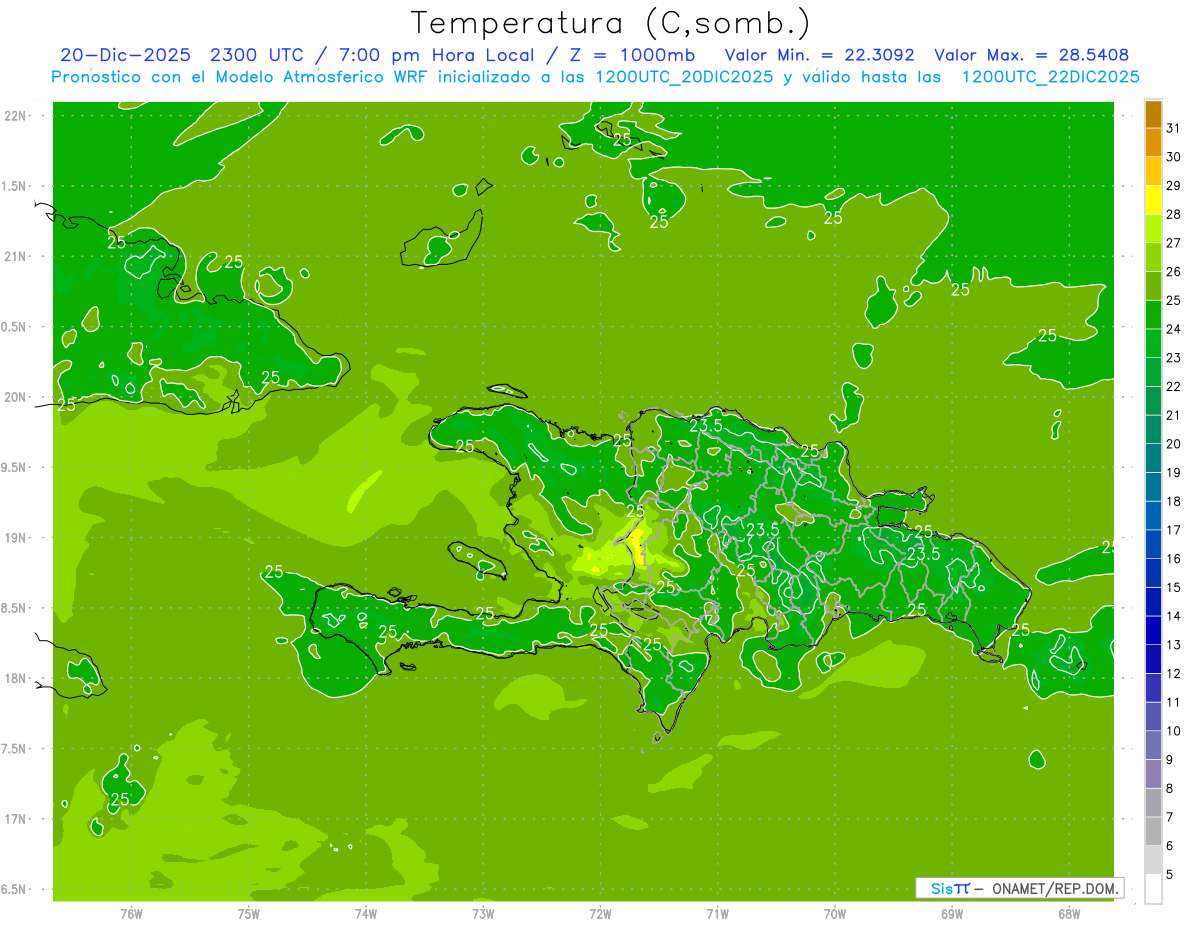
Task: Click the '19N' latitude axis label
Action: (x=14, y=538)
